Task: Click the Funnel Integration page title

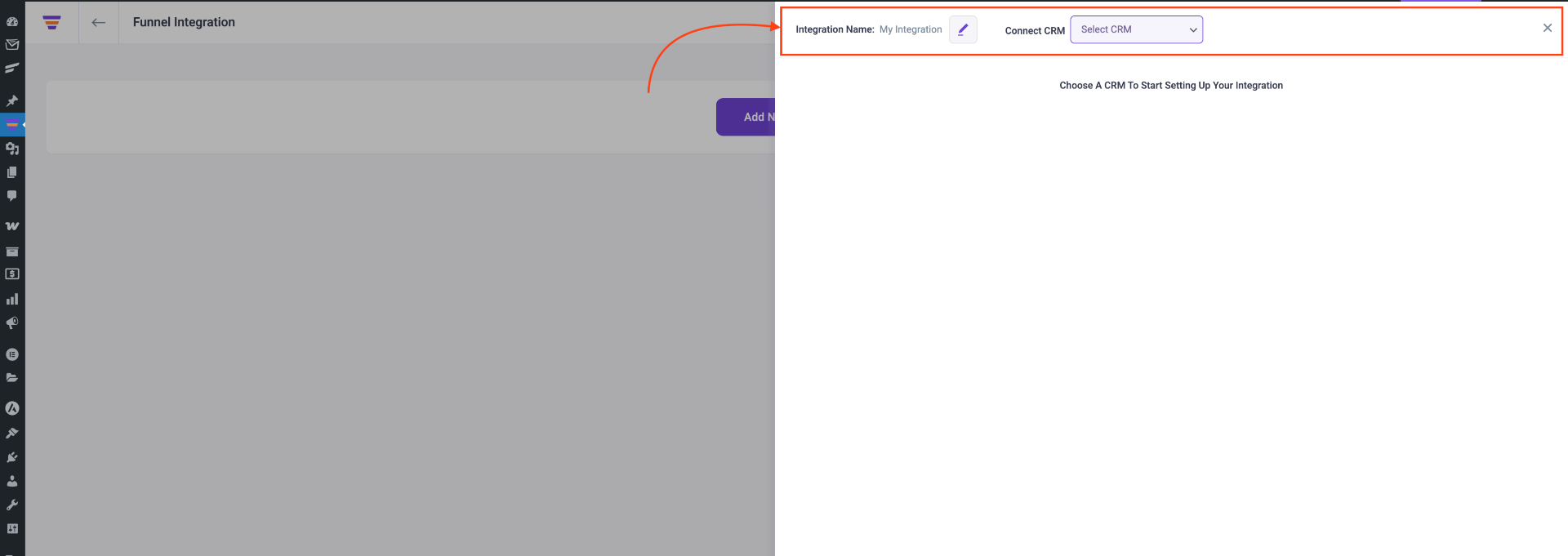Action: coord(184,22)
